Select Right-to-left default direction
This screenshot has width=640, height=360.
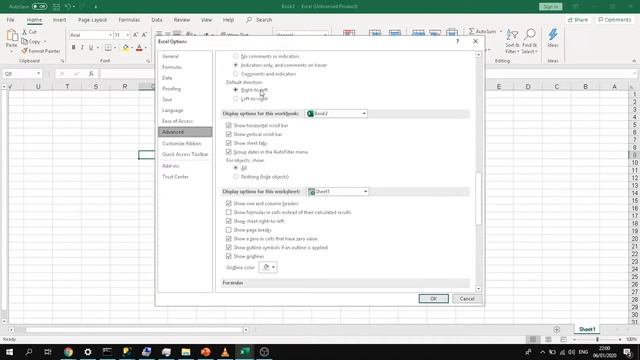click(236, 90)
